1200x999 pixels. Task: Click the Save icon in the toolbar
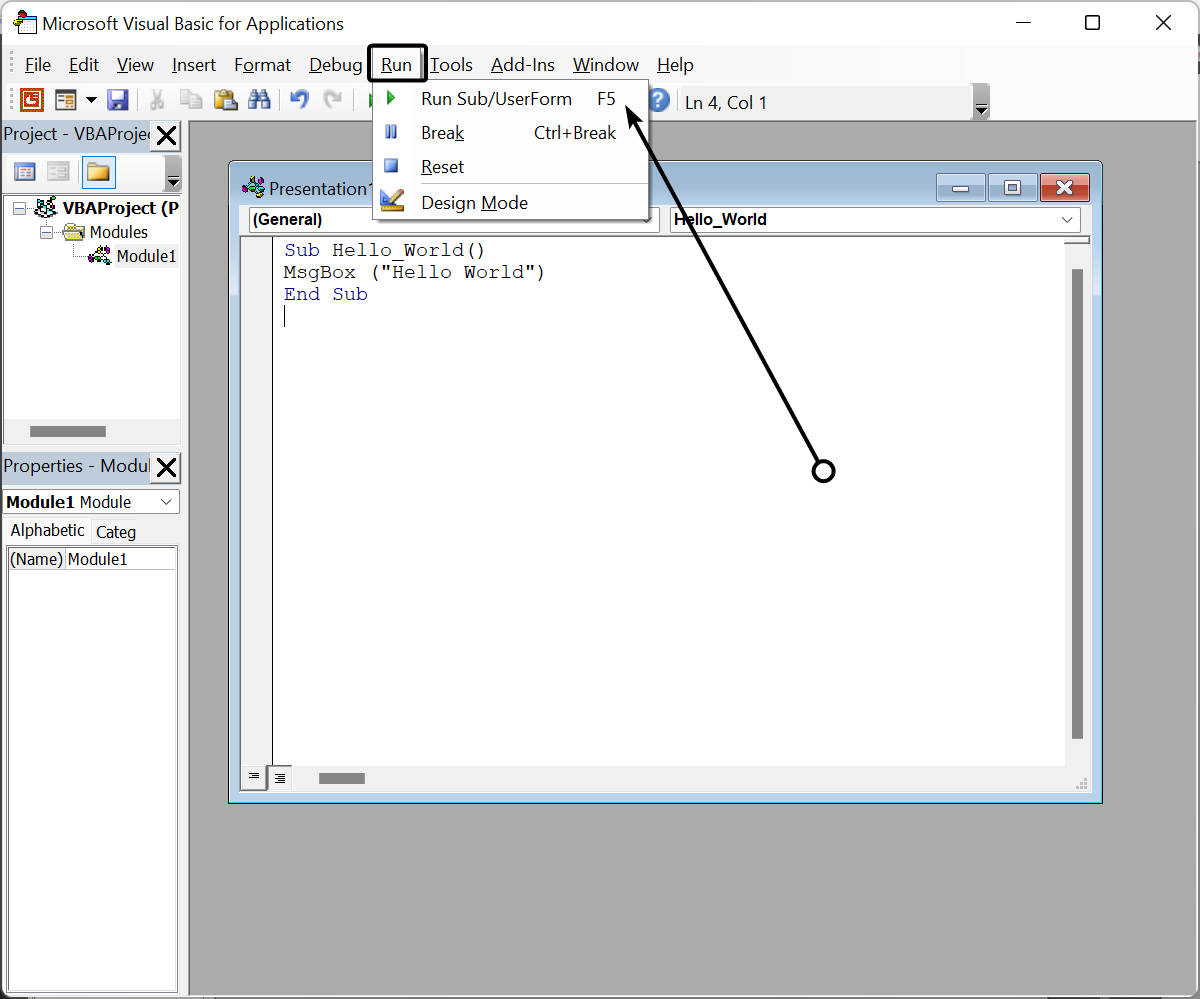pos(118,100)
